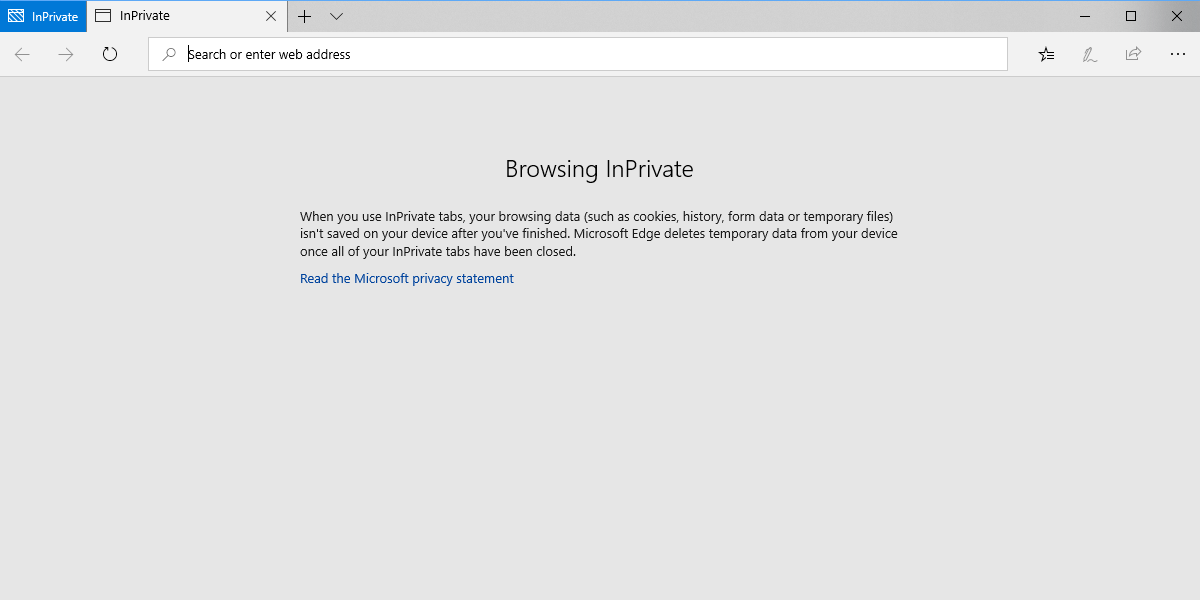This screenshot has height=600, width=1200.
Task: Expand the tab preview chevron
Action: pyautogui.click(x=336, y=16)
